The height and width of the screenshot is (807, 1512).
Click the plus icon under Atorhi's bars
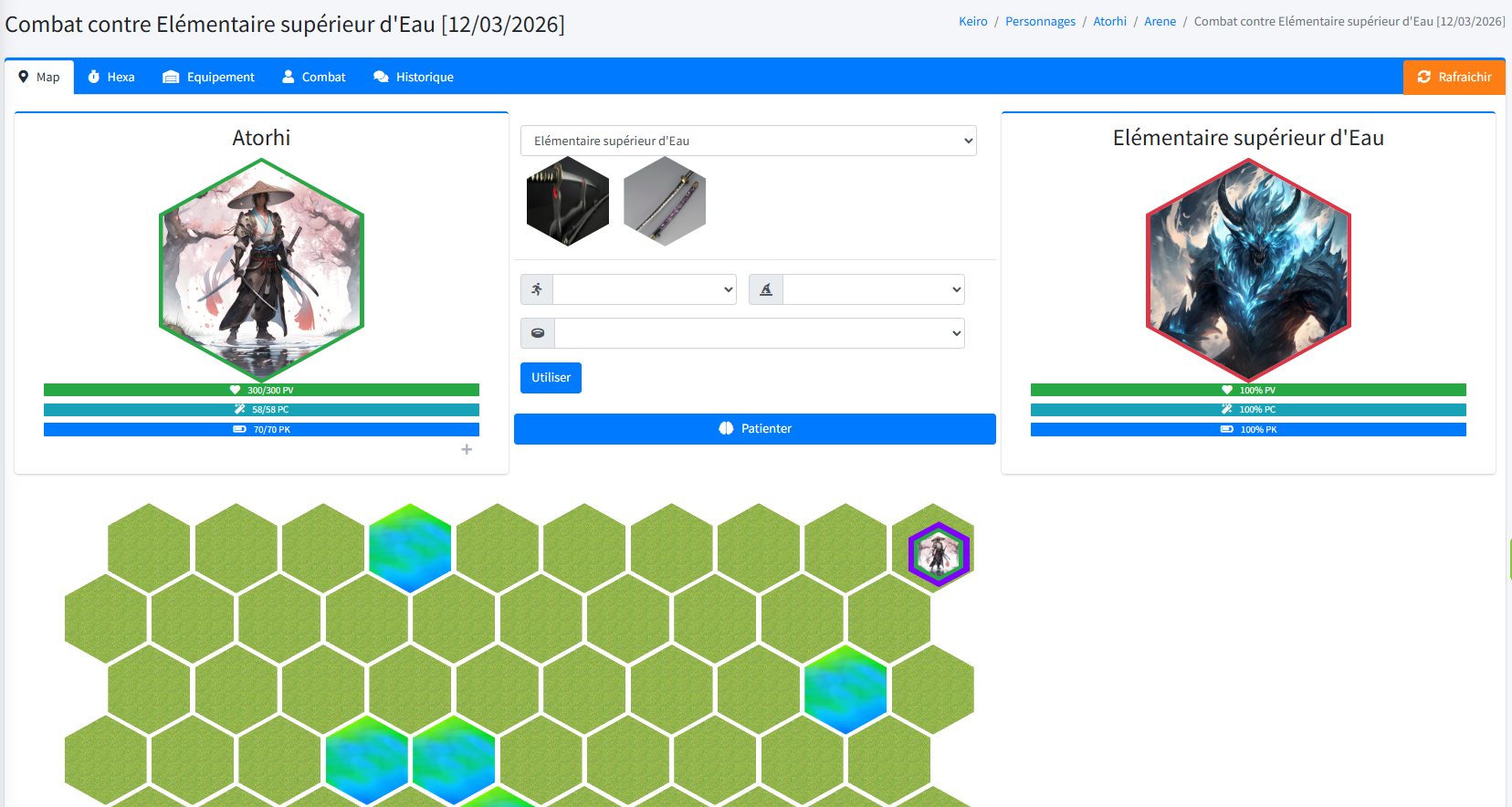[467, 449]
